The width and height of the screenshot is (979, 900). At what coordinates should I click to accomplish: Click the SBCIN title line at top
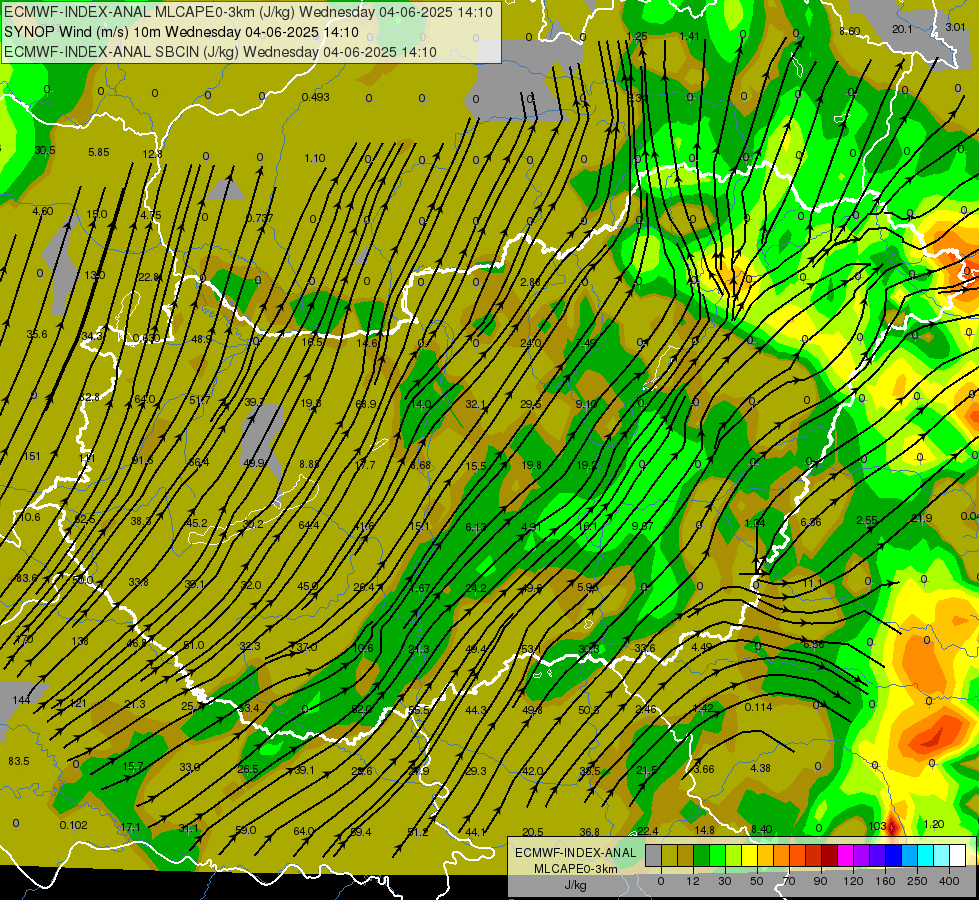(x=220, y=52)
